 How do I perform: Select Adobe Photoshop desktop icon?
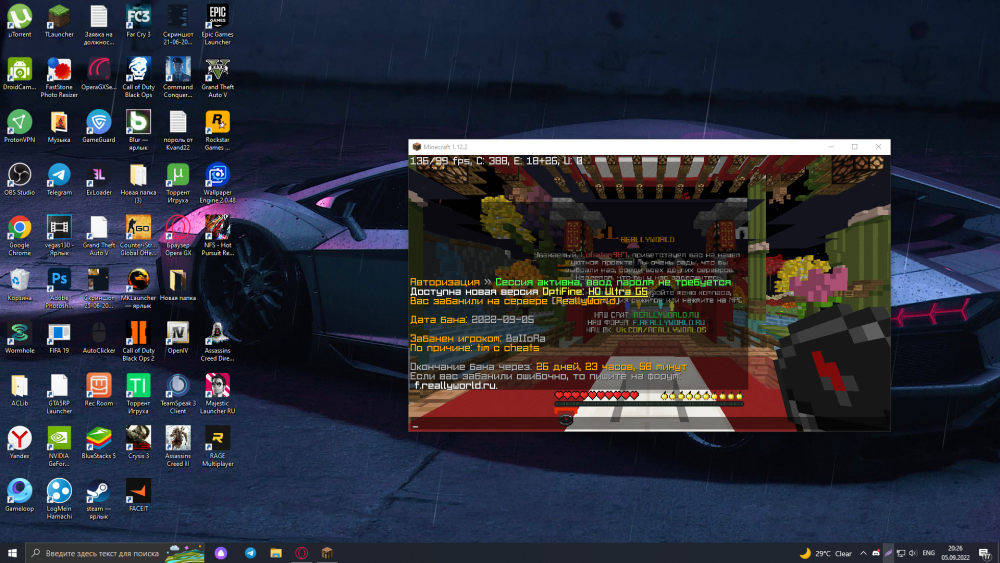pos(59,289)
